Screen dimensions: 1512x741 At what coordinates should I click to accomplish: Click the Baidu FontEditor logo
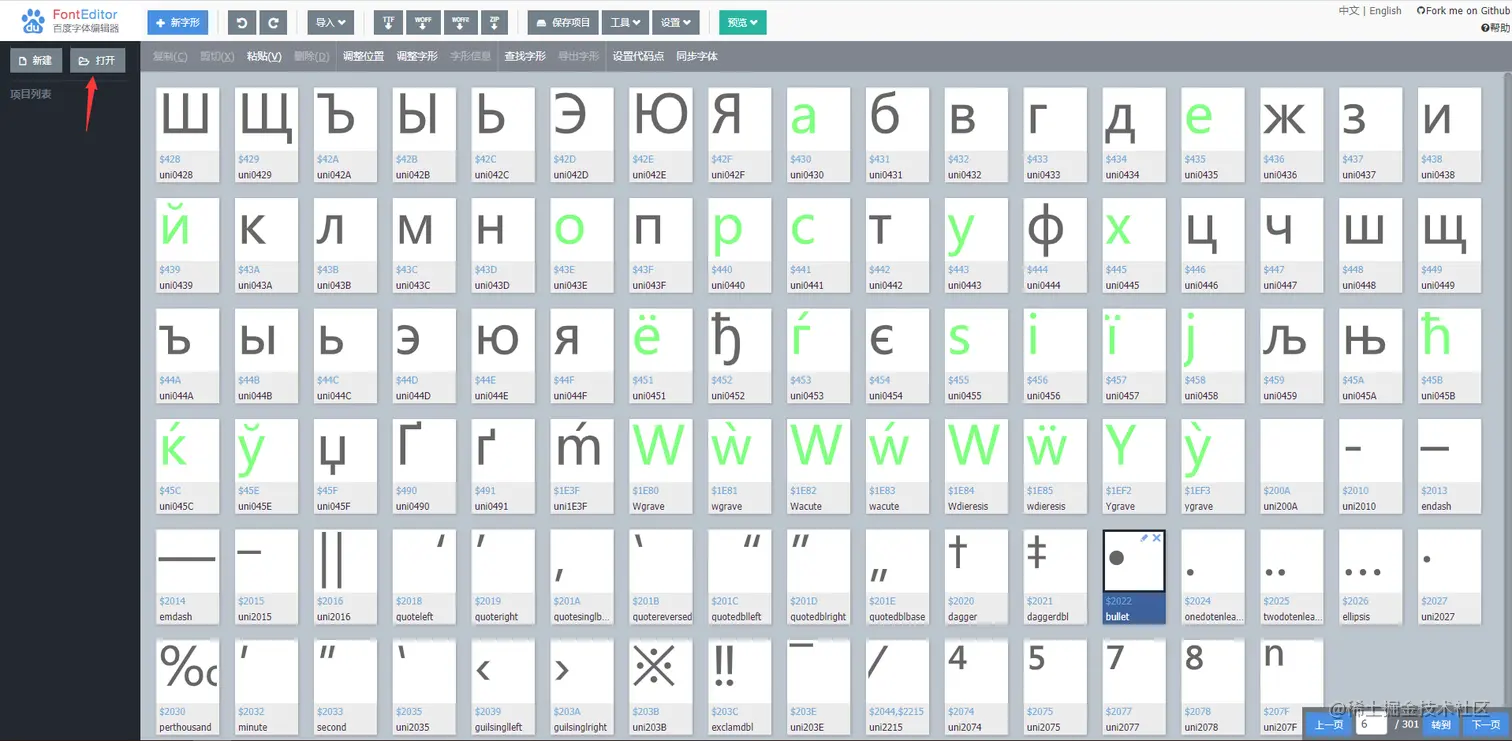pos(71,21)
